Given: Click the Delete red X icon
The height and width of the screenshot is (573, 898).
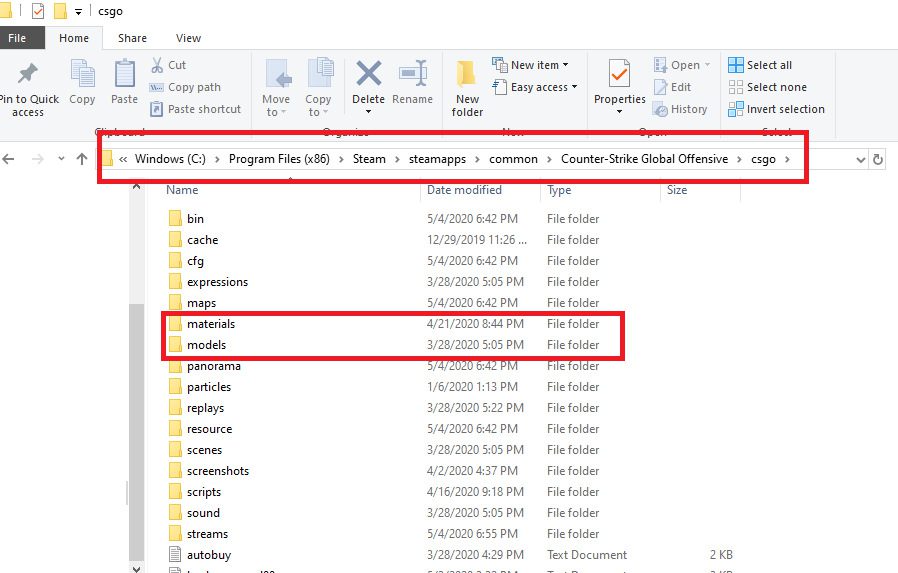Looking at the screenshot, I should pyautogui.click(x=368, y=74).
